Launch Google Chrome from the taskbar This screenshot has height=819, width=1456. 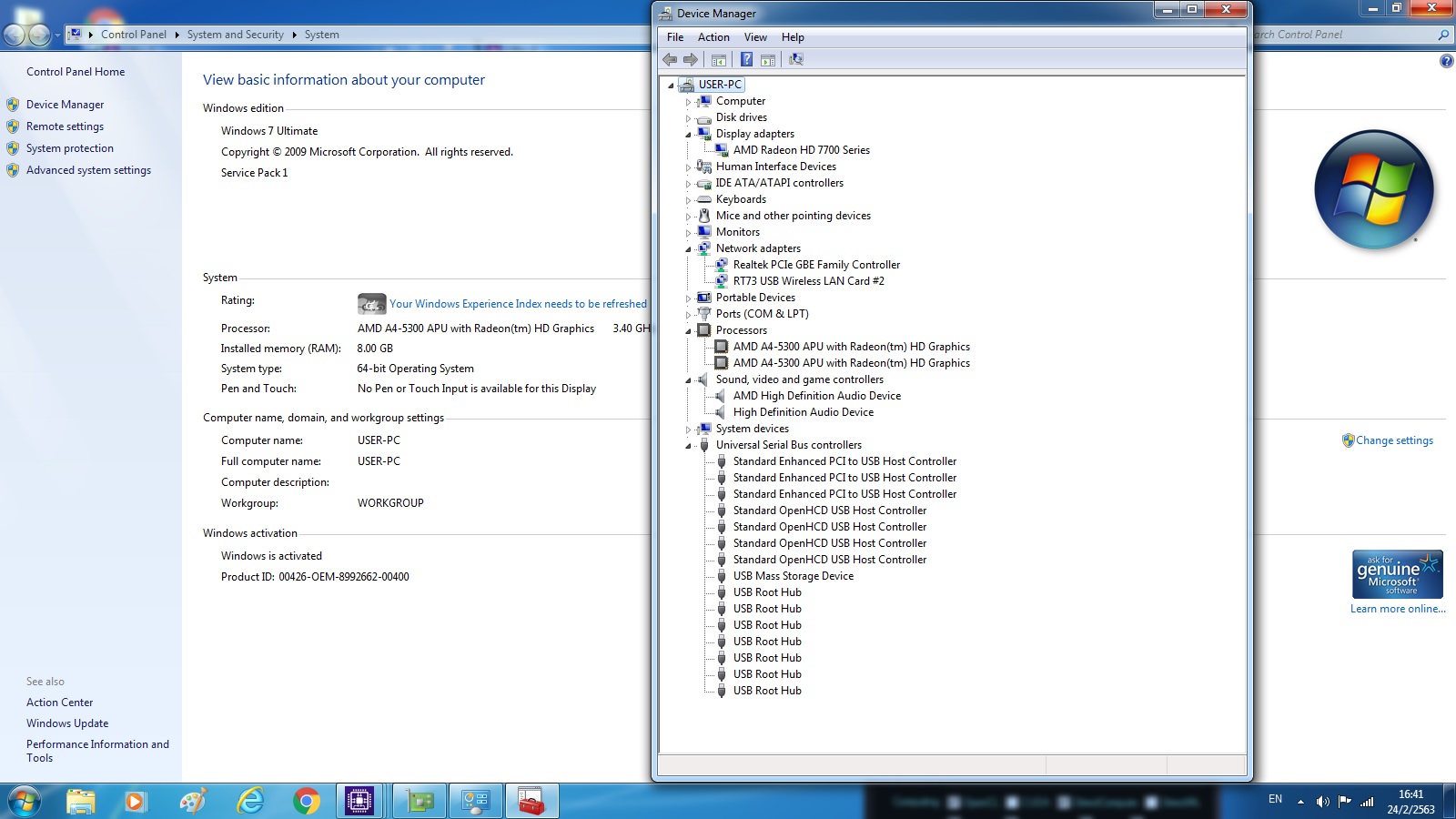pos(307,802)
